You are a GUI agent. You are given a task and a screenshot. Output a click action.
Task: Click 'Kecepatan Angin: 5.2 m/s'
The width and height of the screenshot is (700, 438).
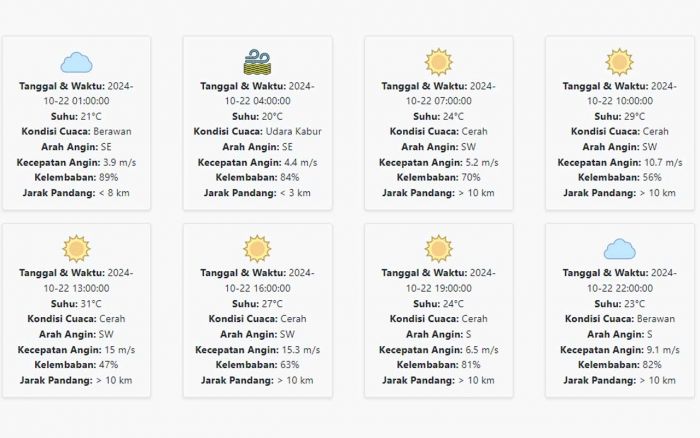[439, 163]
